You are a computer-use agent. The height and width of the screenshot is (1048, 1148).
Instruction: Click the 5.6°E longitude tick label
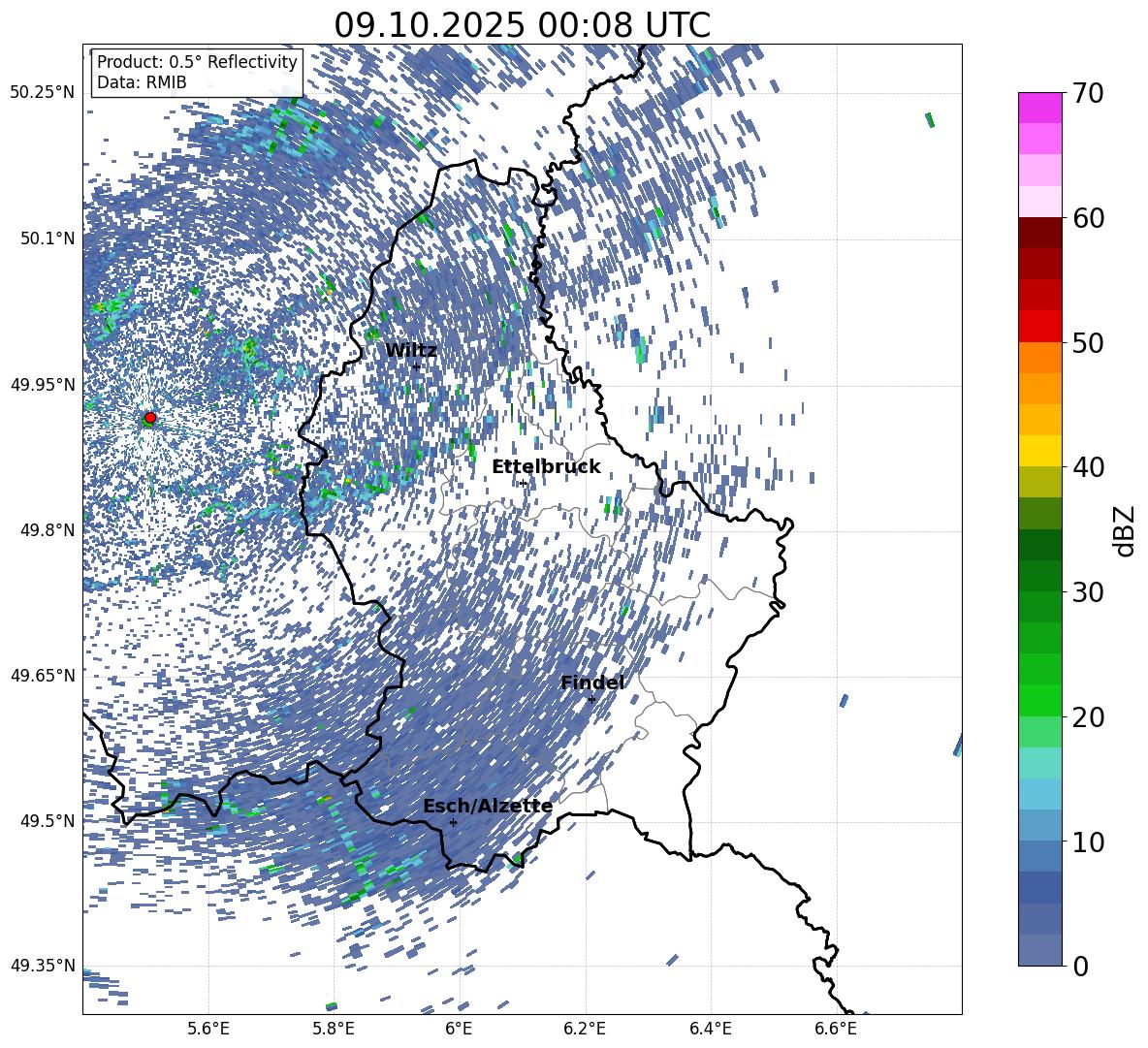click(x=208, y=1029)
